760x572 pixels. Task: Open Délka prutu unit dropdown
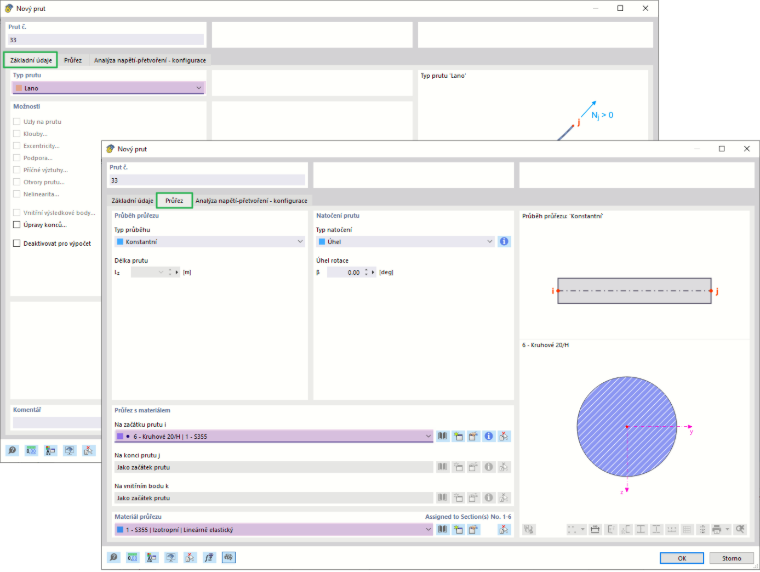point(161,272)
